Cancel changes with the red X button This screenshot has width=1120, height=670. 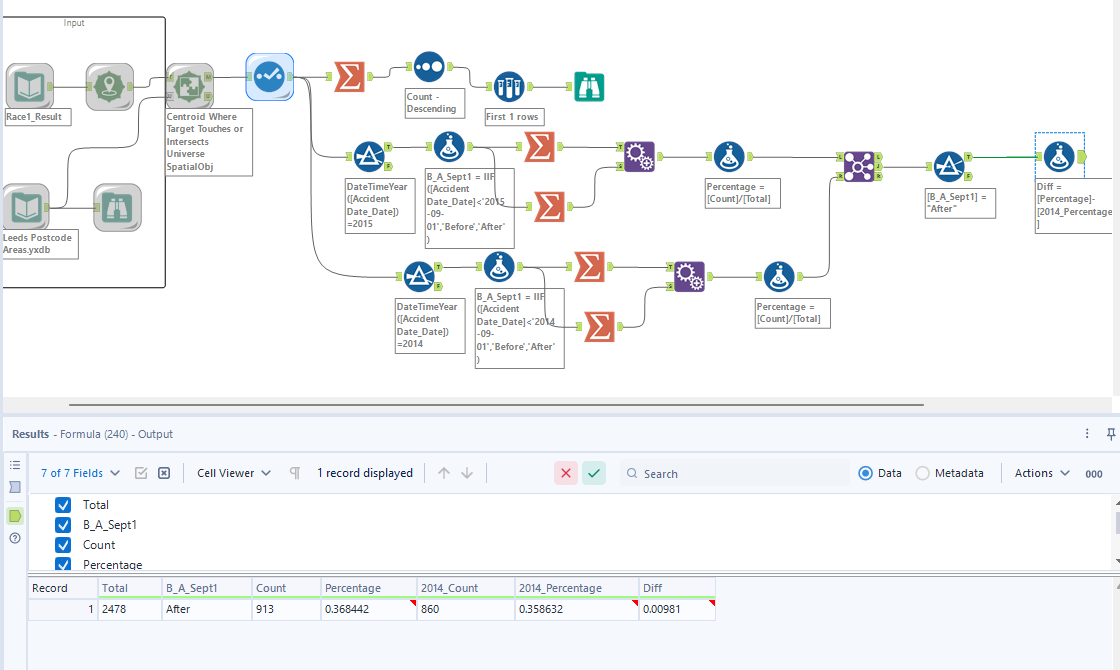tap(565, 472)
